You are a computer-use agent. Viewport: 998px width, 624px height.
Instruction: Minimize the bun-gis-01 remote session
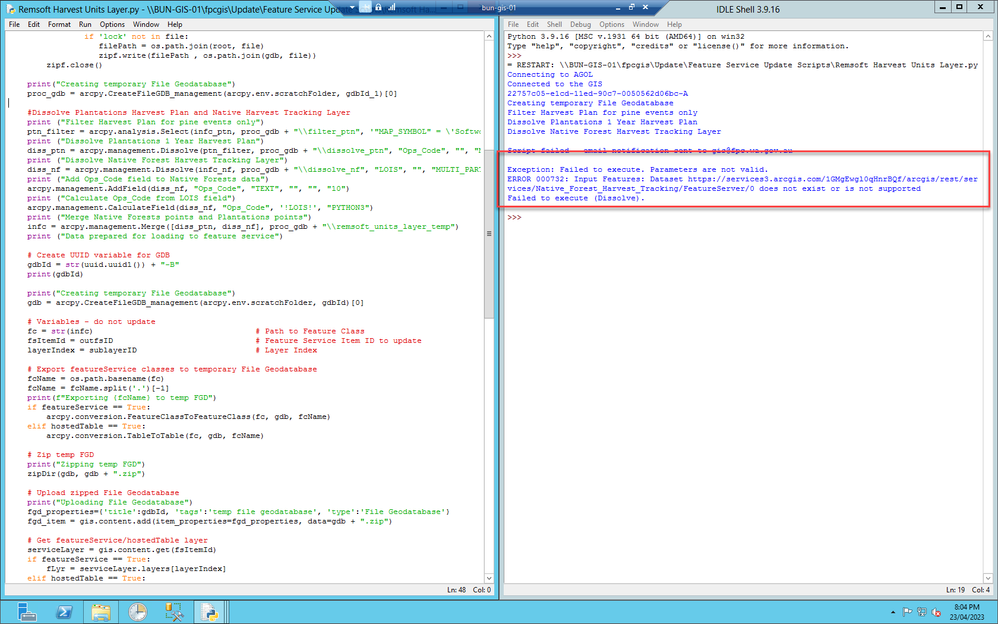point(617,8)
